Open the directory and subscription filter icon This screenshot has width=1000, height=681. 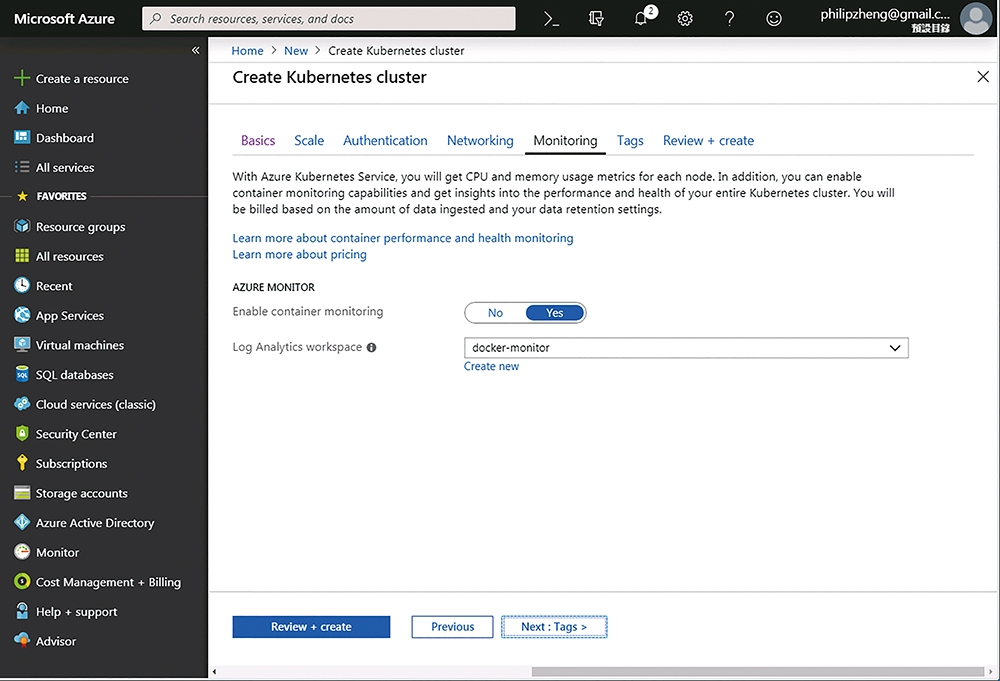point(596,19)
